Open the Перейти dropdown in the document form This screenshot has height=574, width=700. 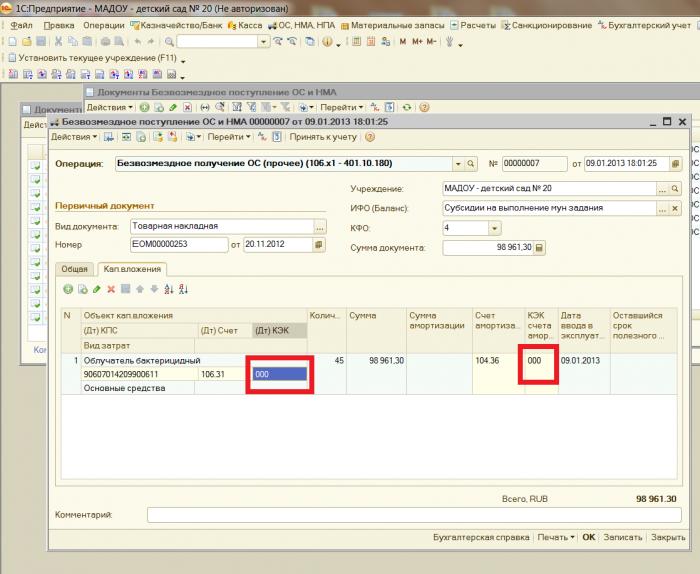click(x=229, y=137)
